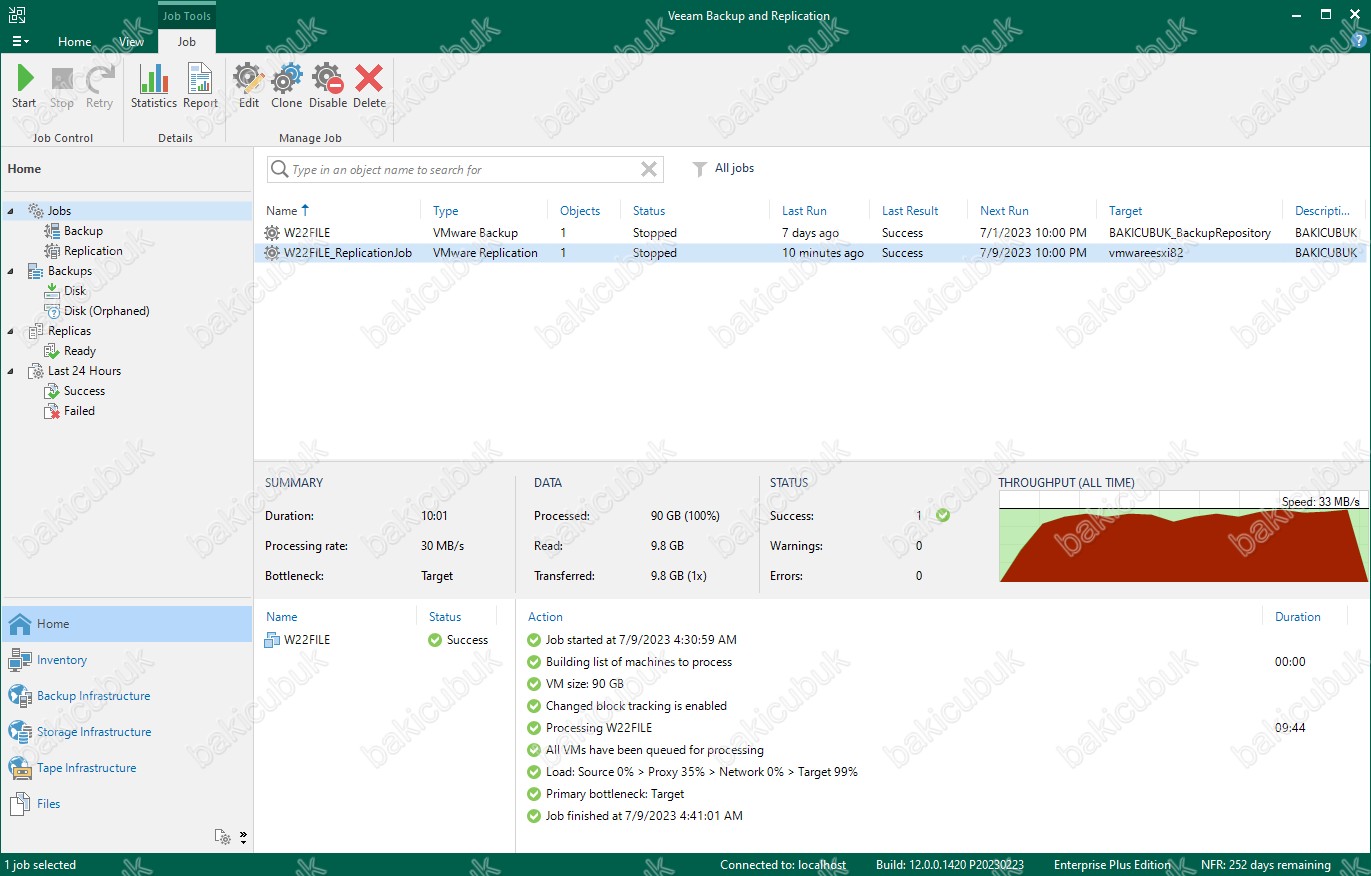Clone the selected job
Image resolution: width=1371 pixels, height=876 pixels.
pyautogui.click(x=286, y=86)
